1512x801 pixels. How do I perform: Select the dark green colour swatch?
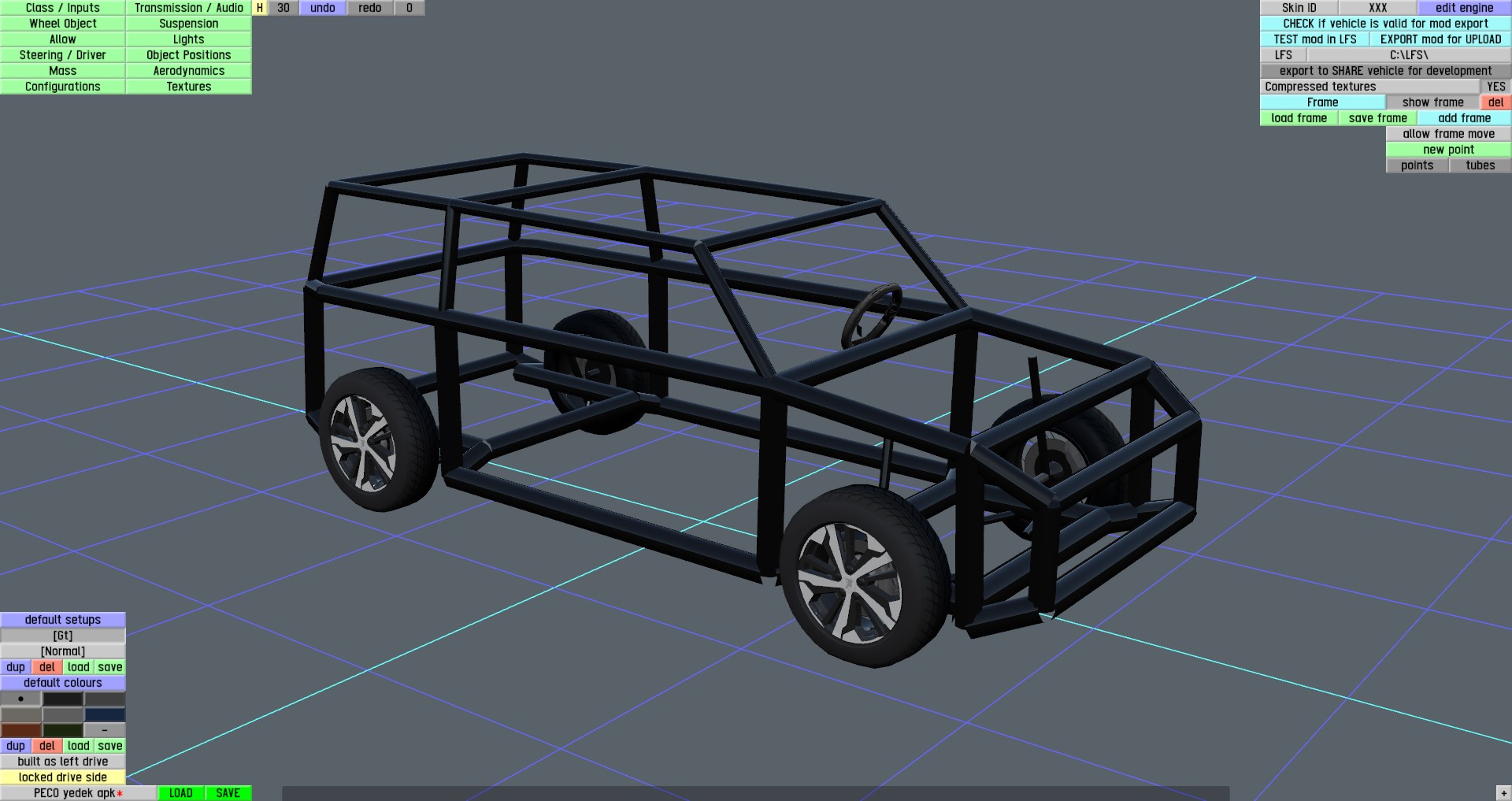63,730
